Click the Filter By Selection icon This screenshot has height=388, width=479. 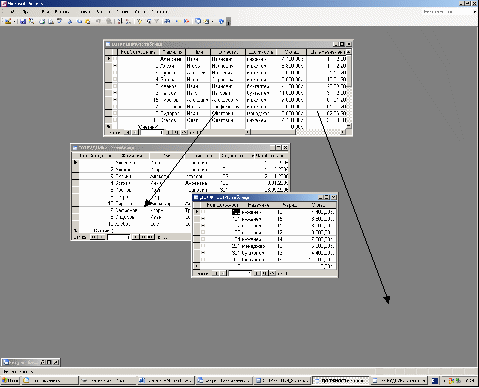(x=139, y=21)
